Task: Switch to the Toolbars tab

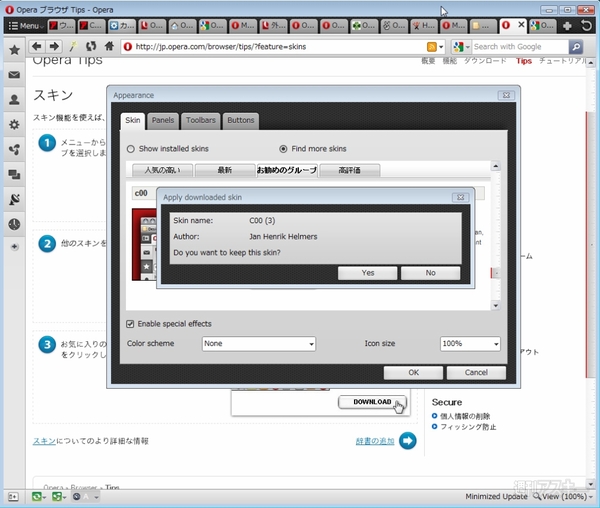Action: [x=201, y=120]
